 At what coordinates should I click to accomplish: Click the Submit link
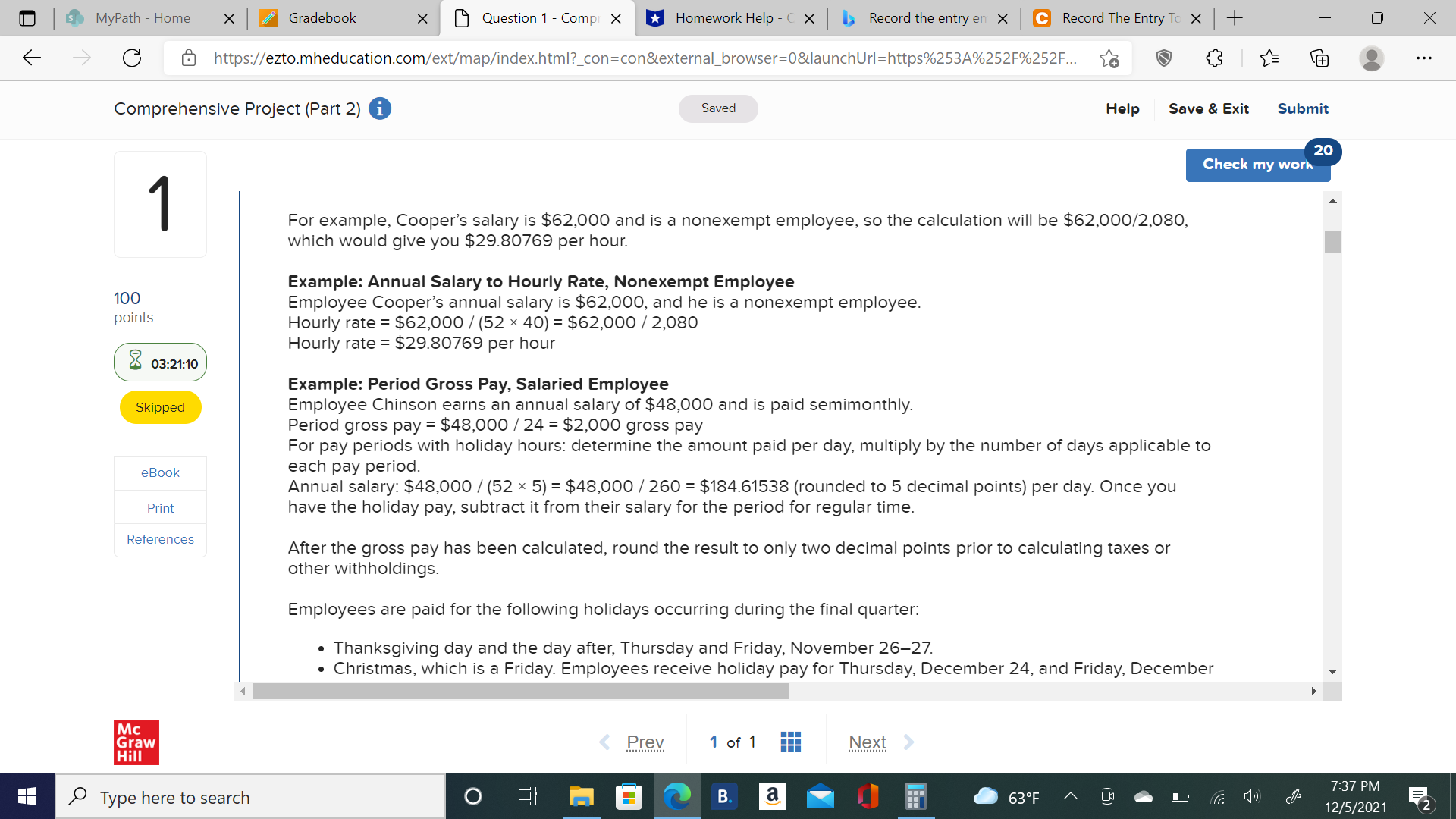coord(1302,108)
